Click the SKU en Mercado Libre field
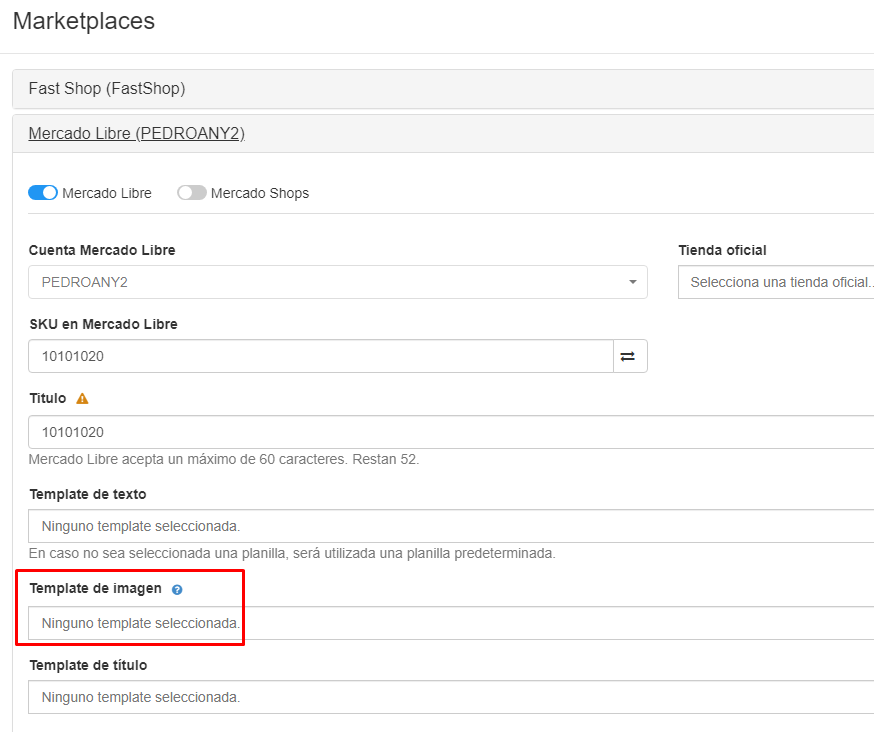Screen dimensions: 874x732 321,356
